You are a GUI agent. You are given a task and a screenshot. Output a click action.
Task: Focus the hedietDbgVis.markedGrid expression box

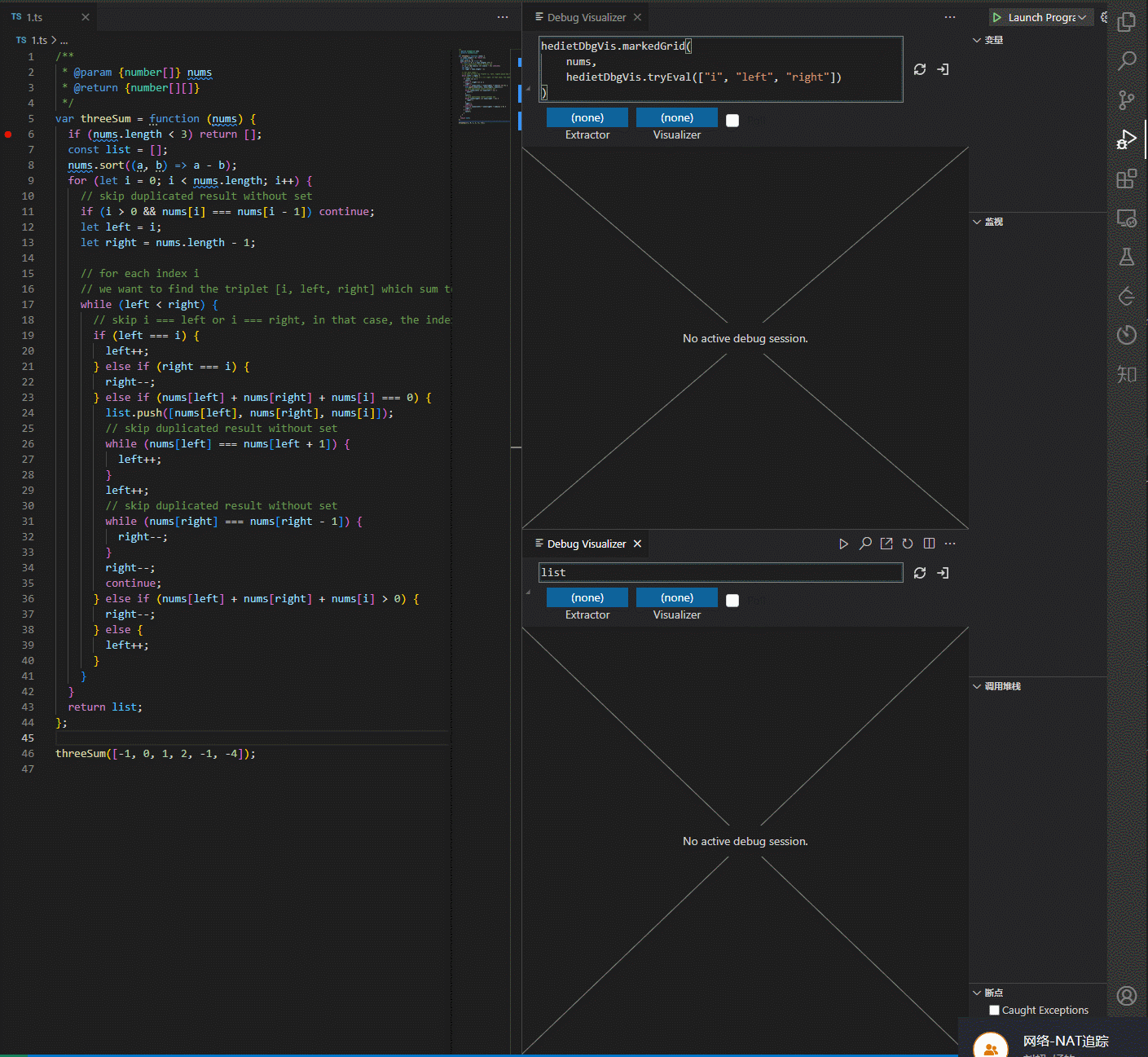tap(720, 69)
